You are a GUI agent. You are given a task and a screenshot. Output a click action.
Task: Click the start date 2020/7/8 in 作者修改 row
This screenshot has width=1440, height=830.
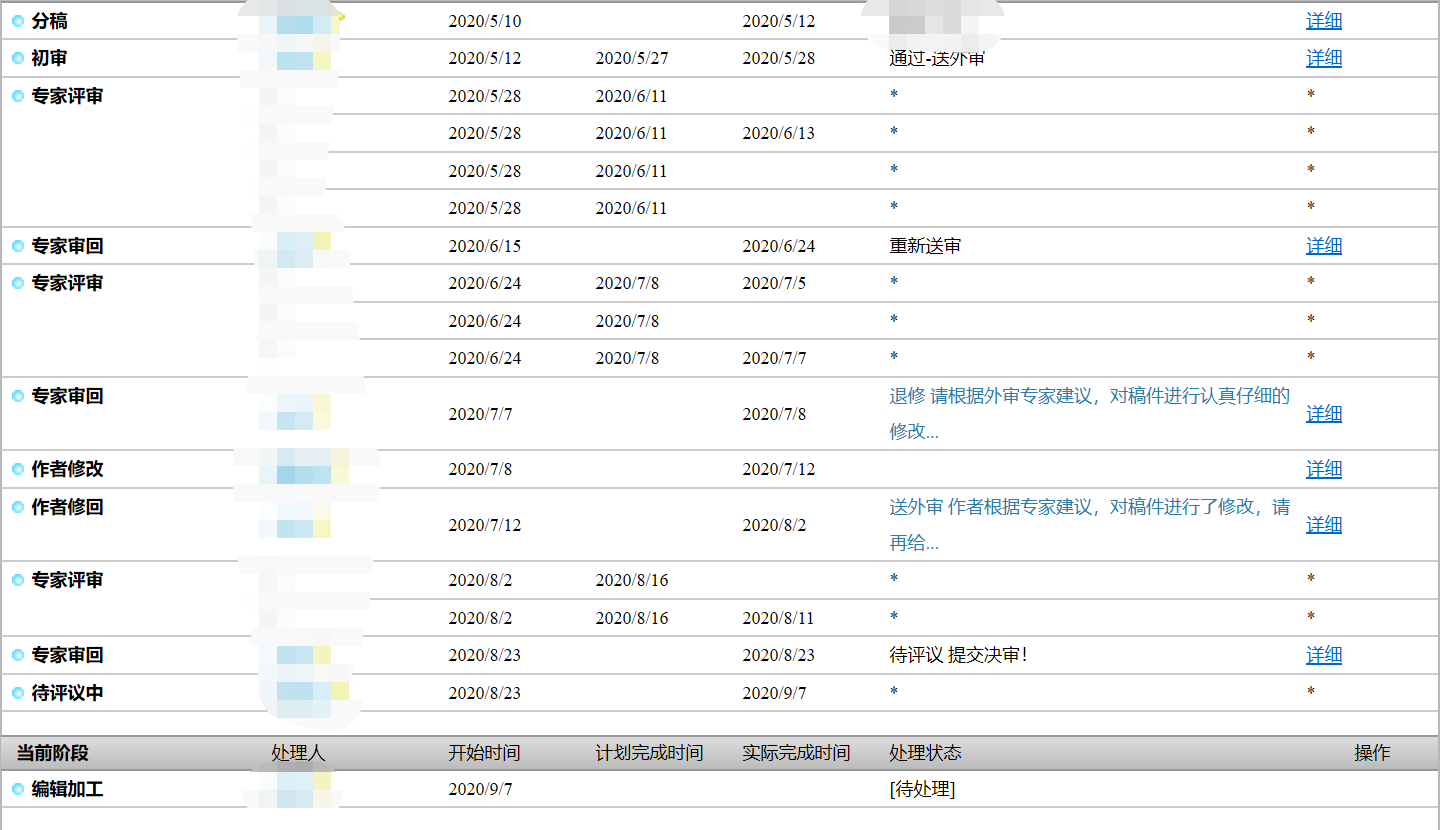[x=480, y=469]
